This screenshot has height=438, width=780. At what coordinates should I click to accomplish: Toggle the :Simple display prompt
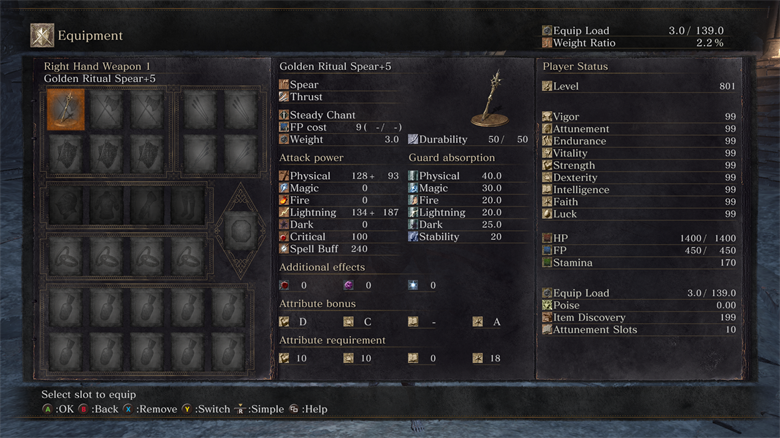[260, 409]
